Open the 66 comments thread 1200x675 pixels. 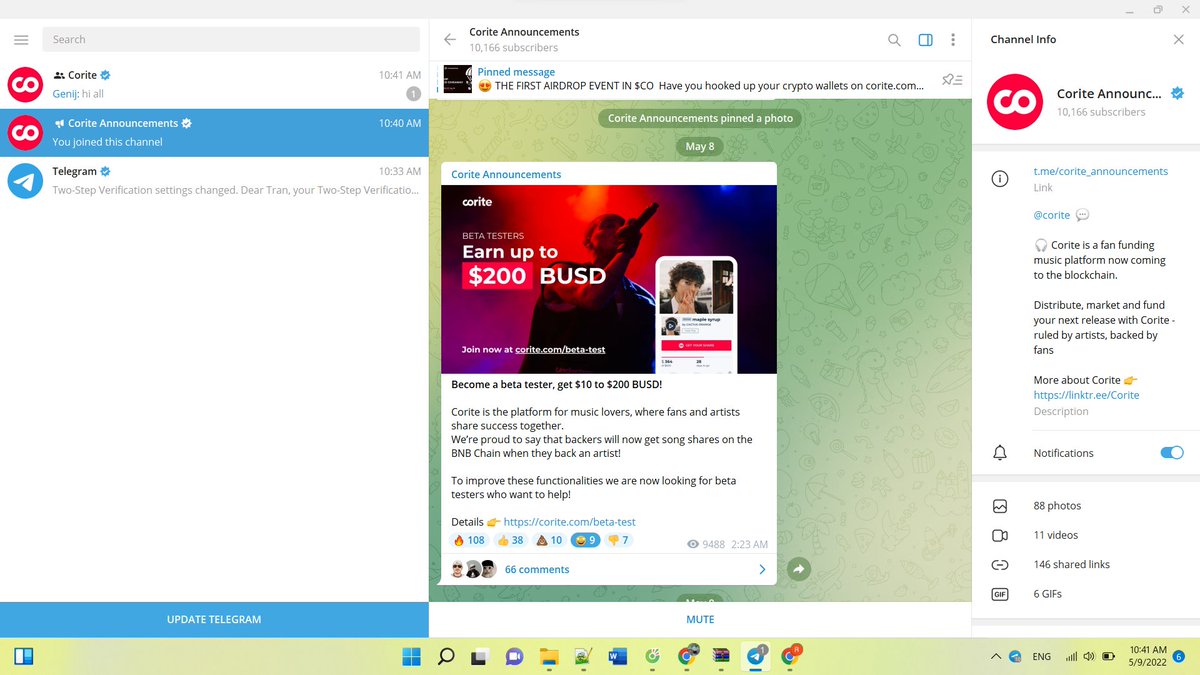click(609, 569)
